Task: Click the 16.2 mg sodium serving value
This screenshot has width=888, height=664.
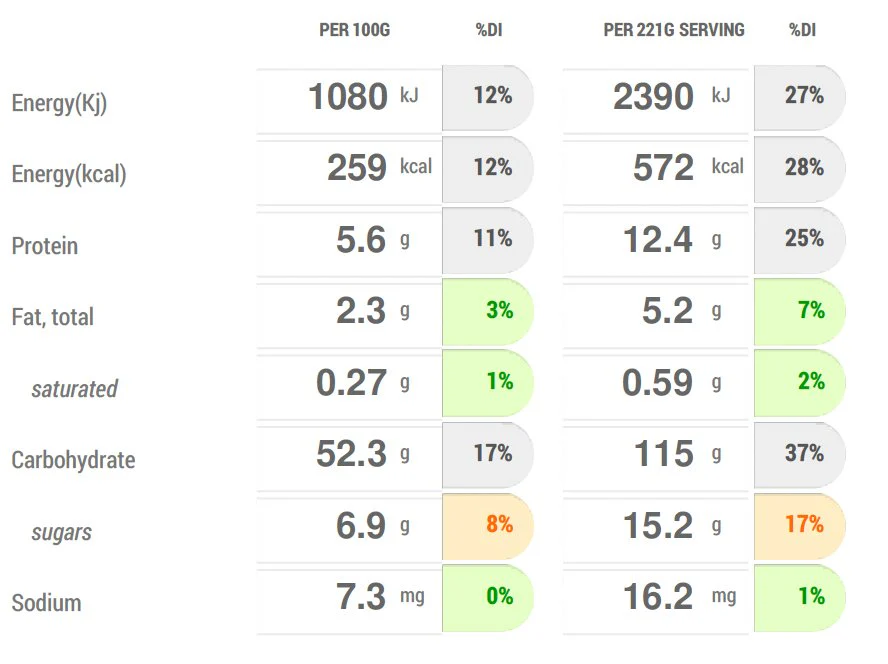Action: (x=658, y=597)
